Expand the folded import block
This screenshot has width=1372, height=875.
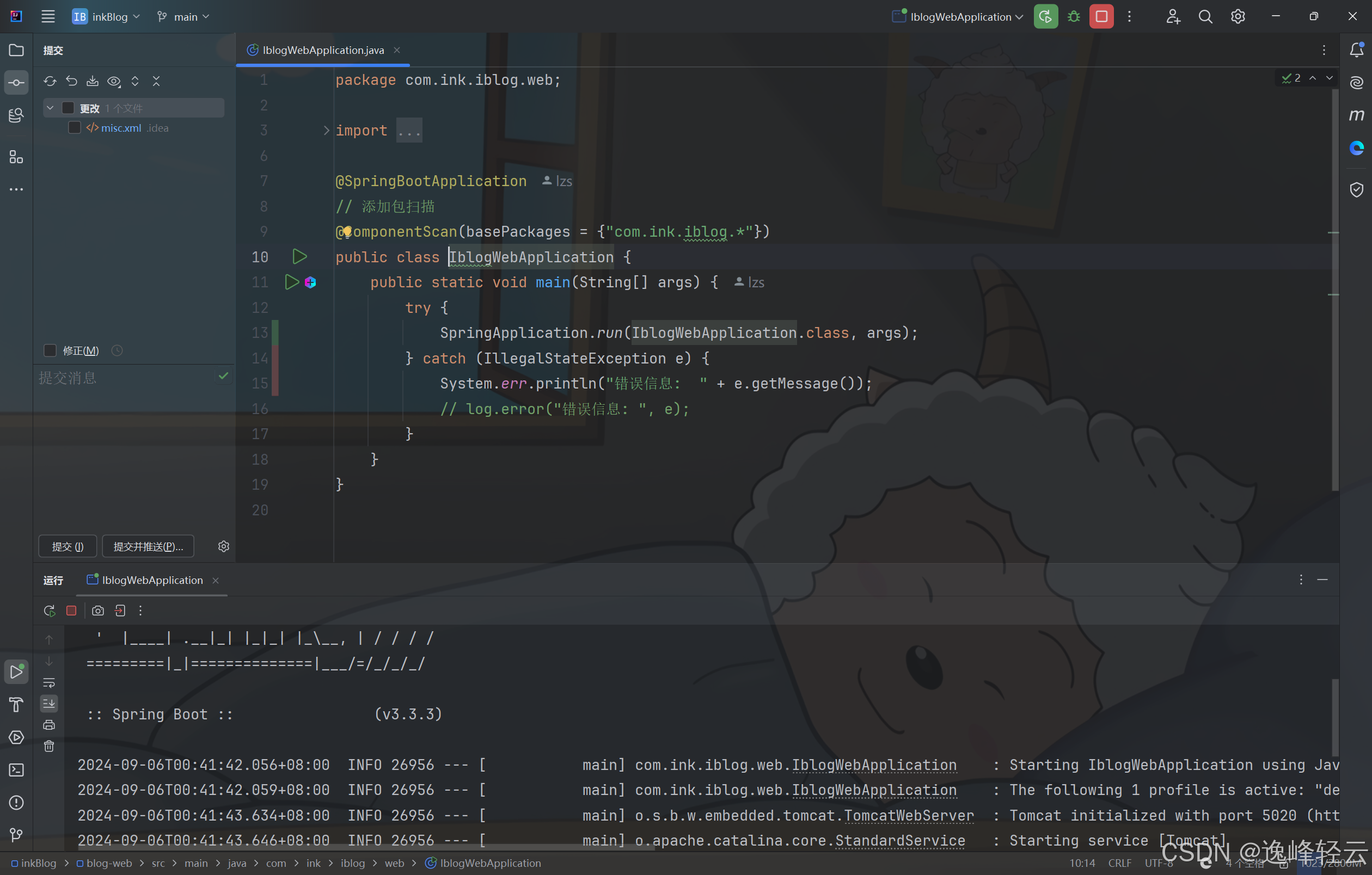[x=326, y=131]
